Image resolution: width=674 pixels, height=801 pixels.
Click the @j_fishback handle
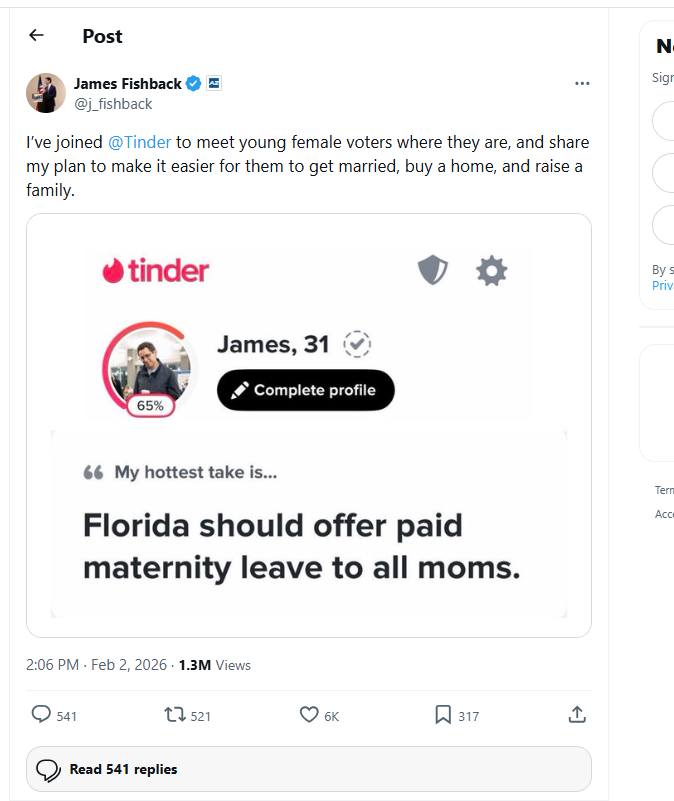point(113,103)
